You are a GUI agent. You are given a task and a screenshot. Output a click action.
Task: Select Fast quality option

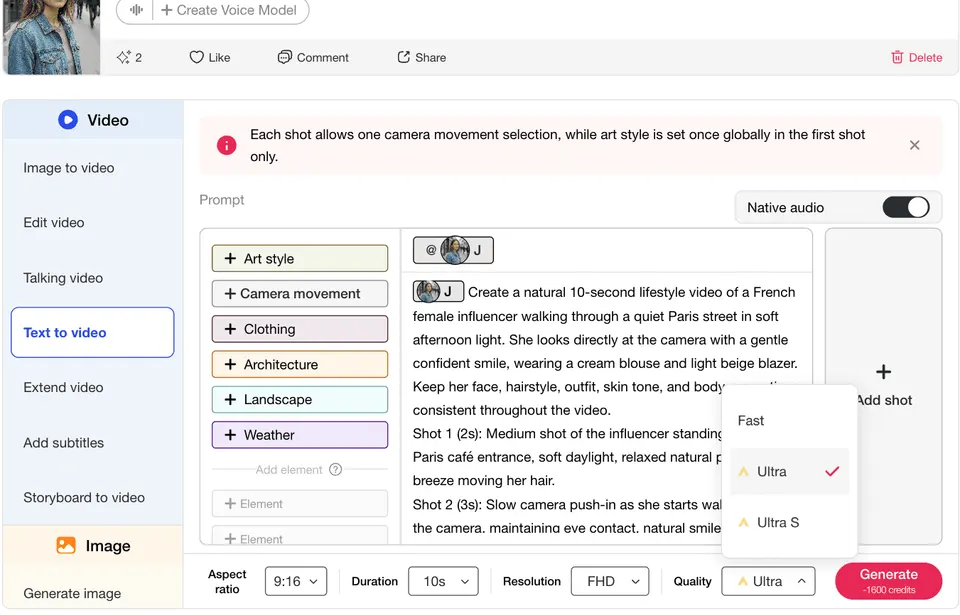(x=789, y=421)
